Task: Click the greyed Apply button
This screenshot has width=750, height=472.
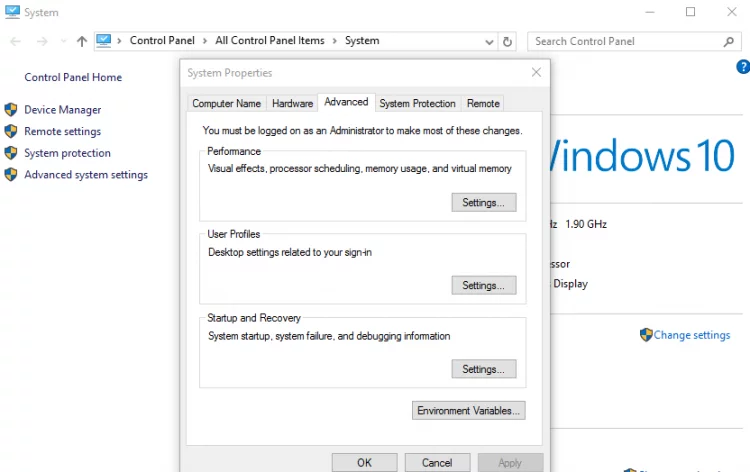Action: point(510,462)
